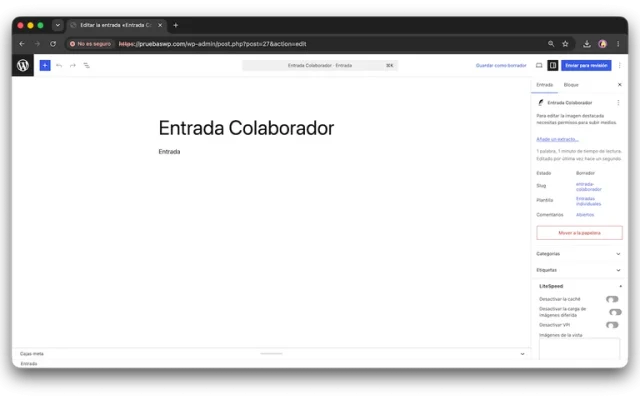The image size is (640, 400).
Task: Open editor options three-dot menu
Action: (x=620, y=65)
